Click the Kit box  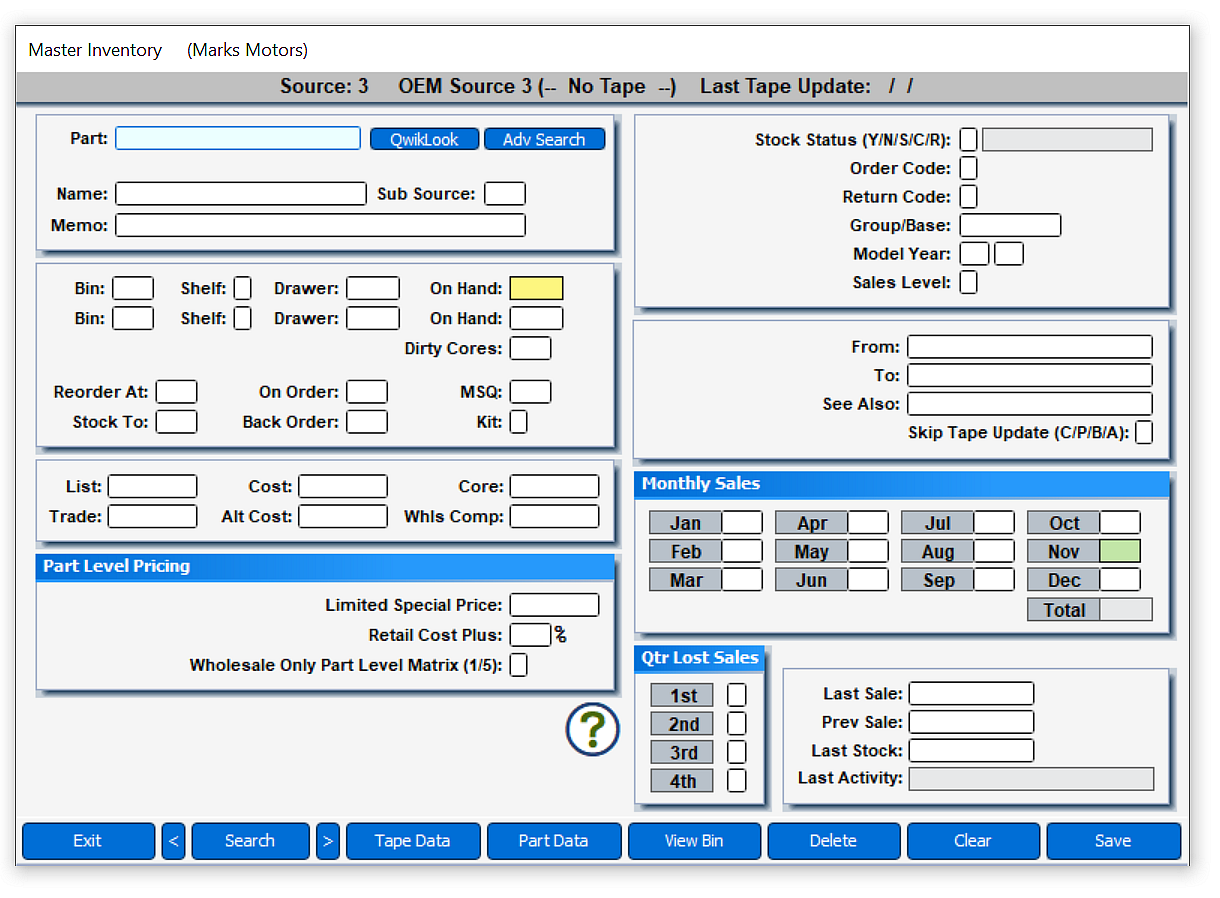pos(518,422)
